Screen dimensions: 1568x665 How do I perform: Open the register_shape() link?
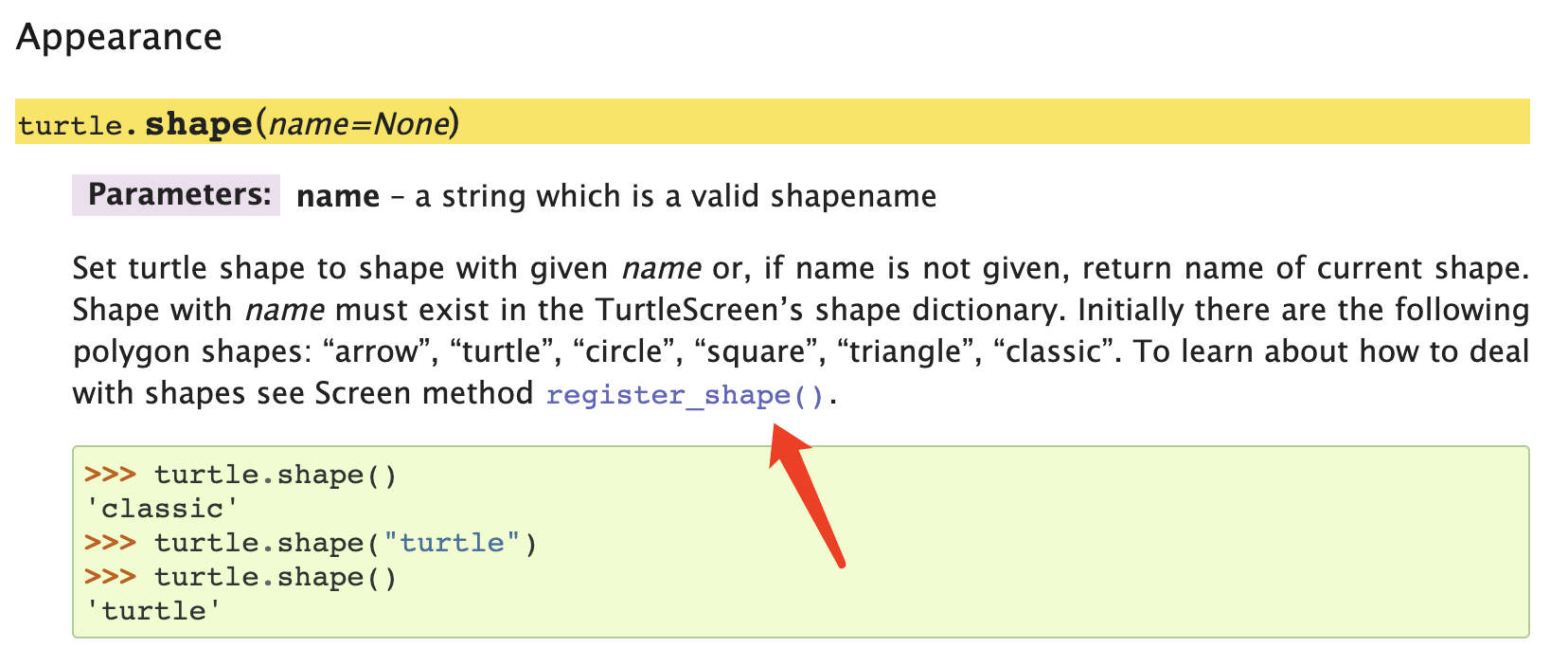(x=685, y=394)
